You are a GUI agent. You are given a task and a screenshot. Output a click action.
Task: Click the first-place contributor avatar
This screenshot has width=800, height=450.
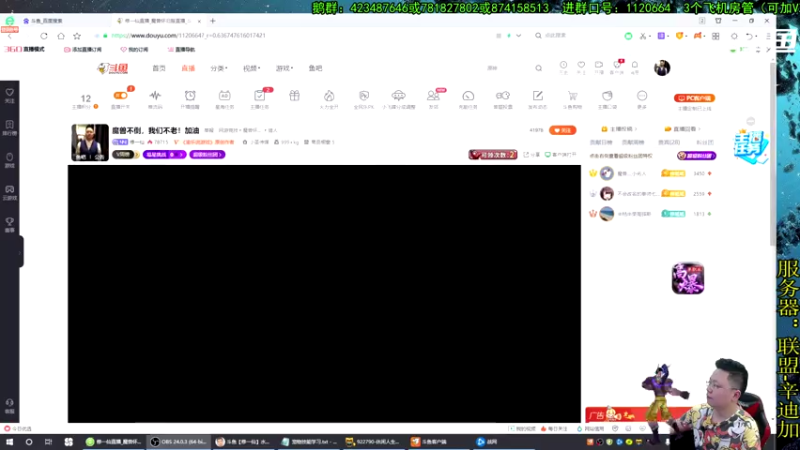pyautogui.click(x=607, y=173)
